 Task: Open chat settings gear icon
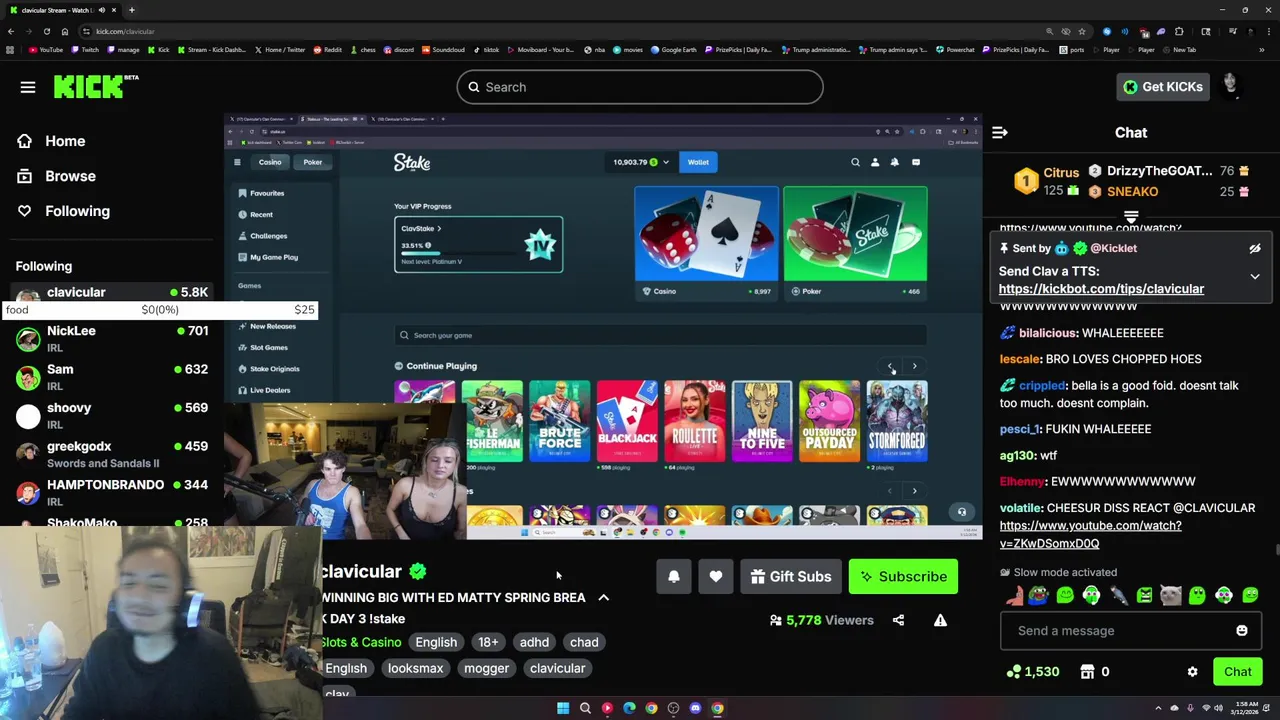(1192, 672)
